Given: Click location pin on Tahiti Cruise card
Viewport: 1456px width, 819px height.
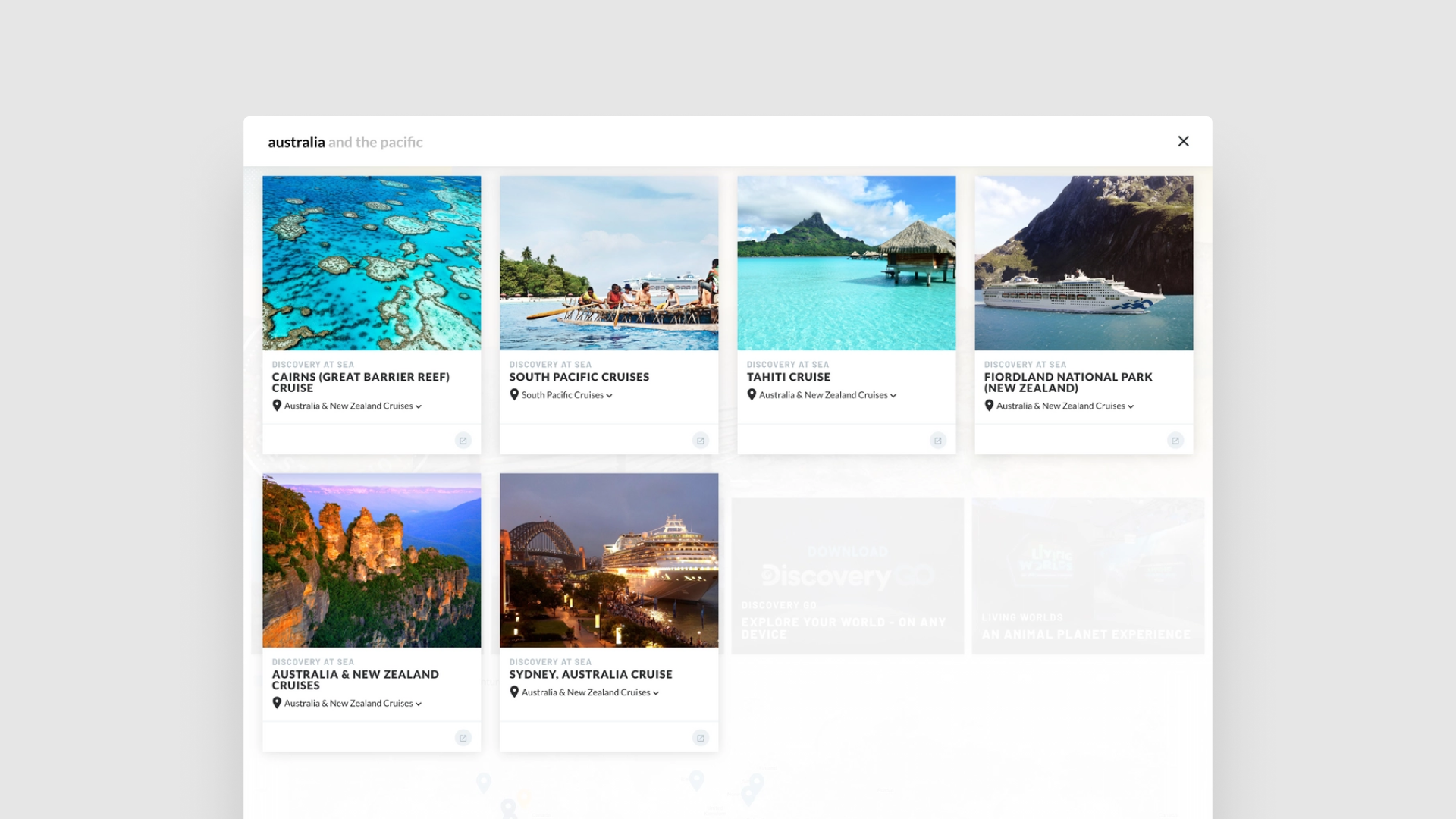Looking at the screenshot, I should point(752,394).
